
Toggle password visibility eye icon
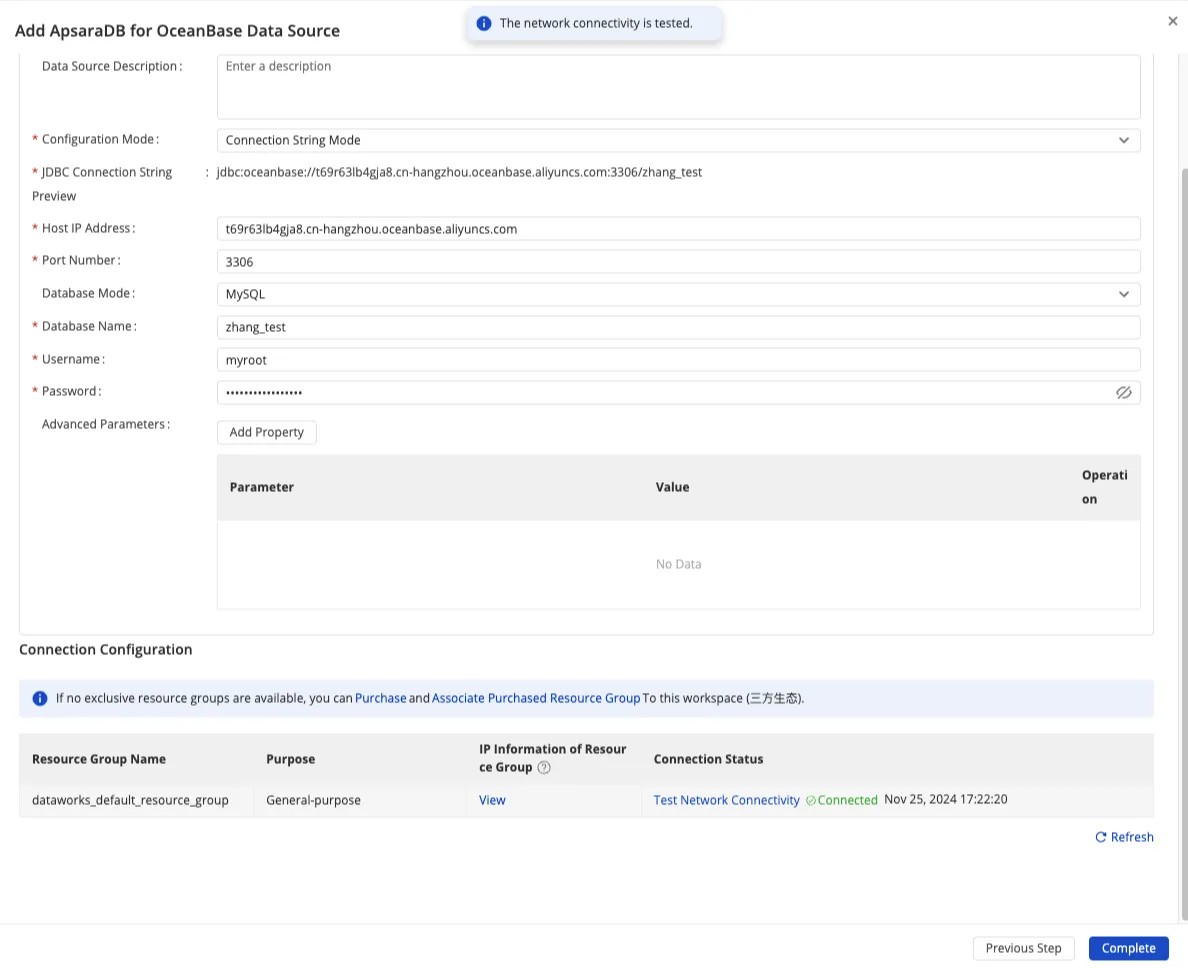tap(1123, 393)
